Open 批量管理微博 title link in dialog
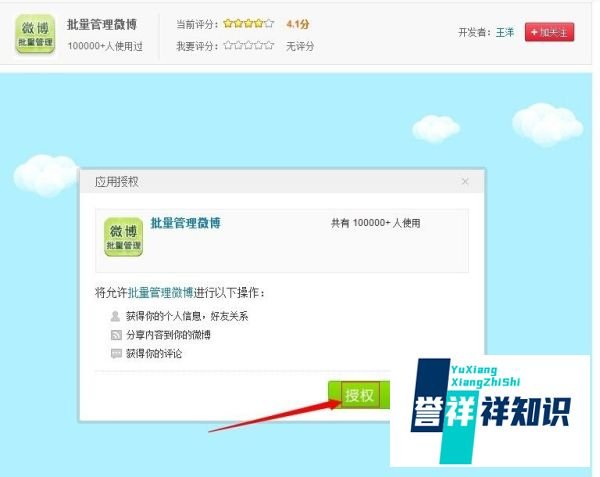600x477 pixels. click(186, 223)
